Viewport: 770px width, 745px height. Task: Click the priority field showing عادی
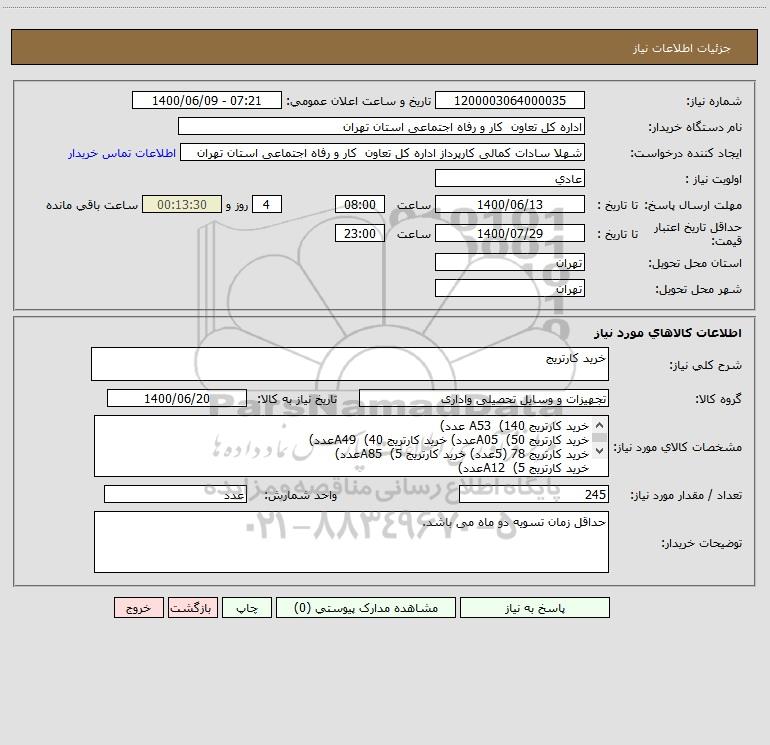510,178
